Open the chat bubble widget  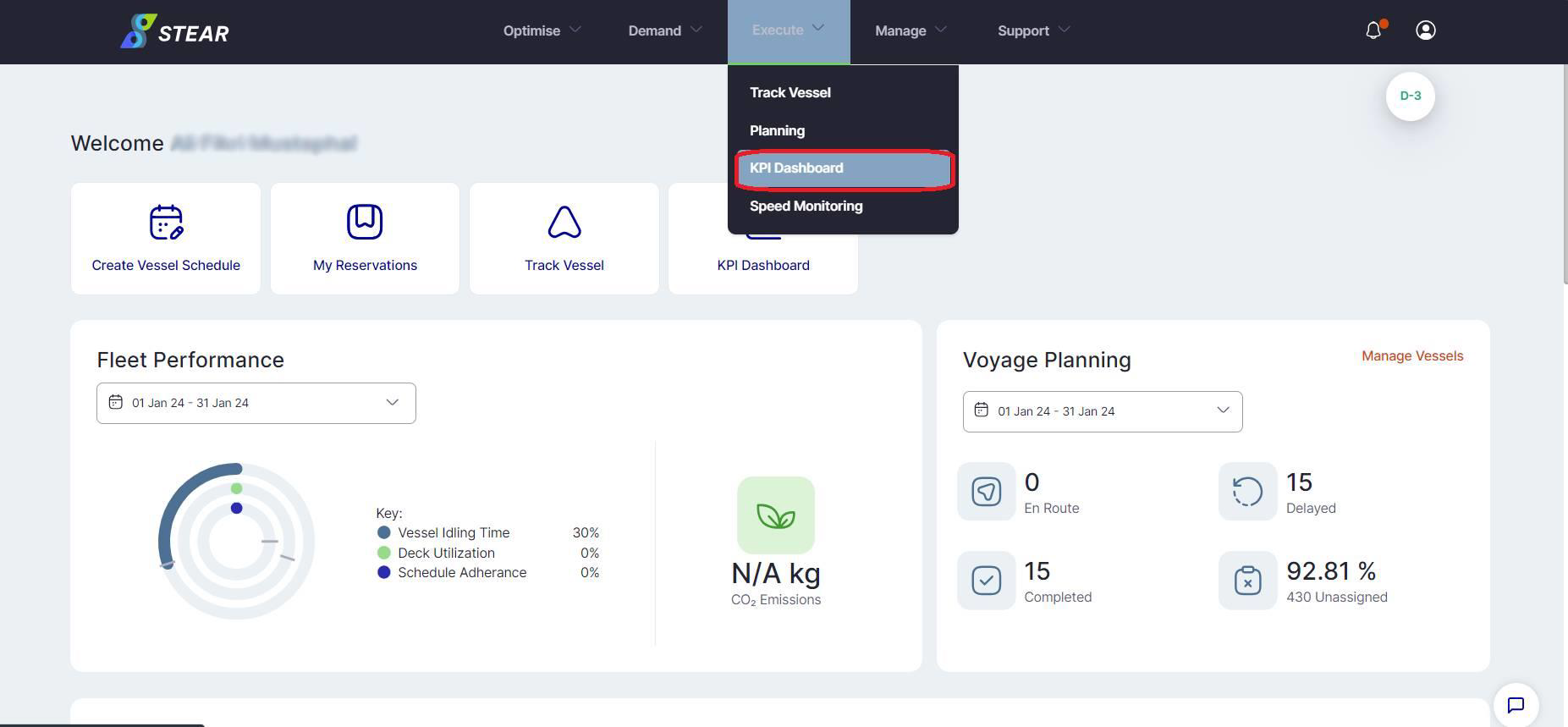(x=1516, y=705)
